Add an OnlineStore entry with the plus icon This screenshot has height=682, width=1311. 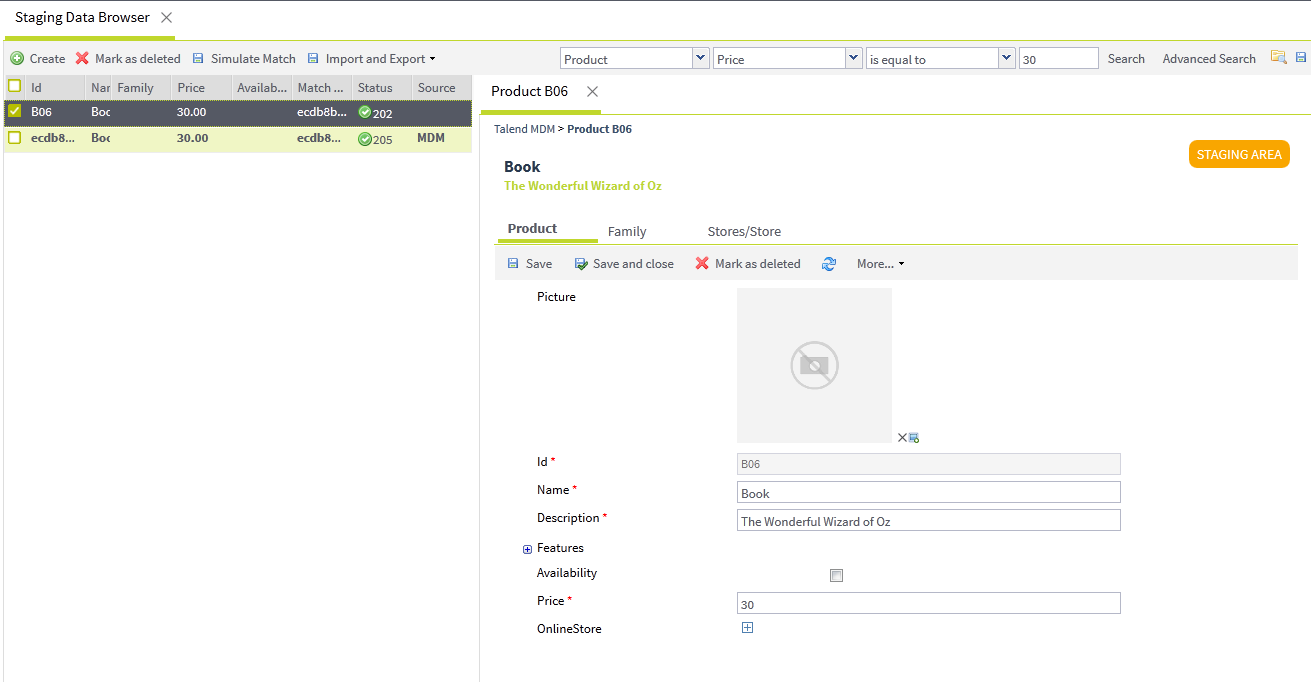click(x=747, y=628)
